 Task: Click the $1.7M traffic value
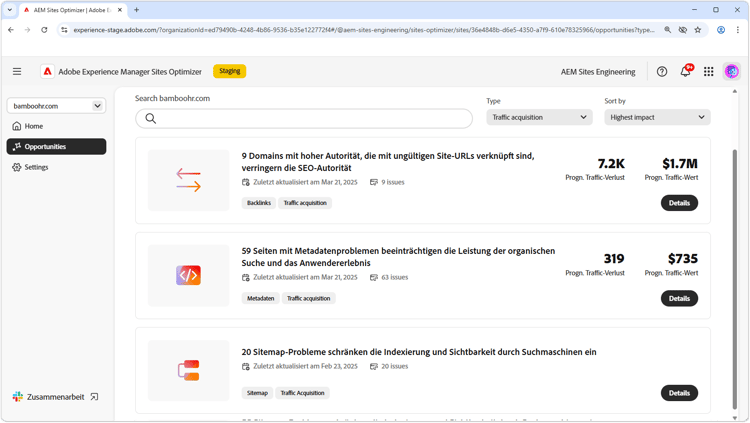pos(680,164)
